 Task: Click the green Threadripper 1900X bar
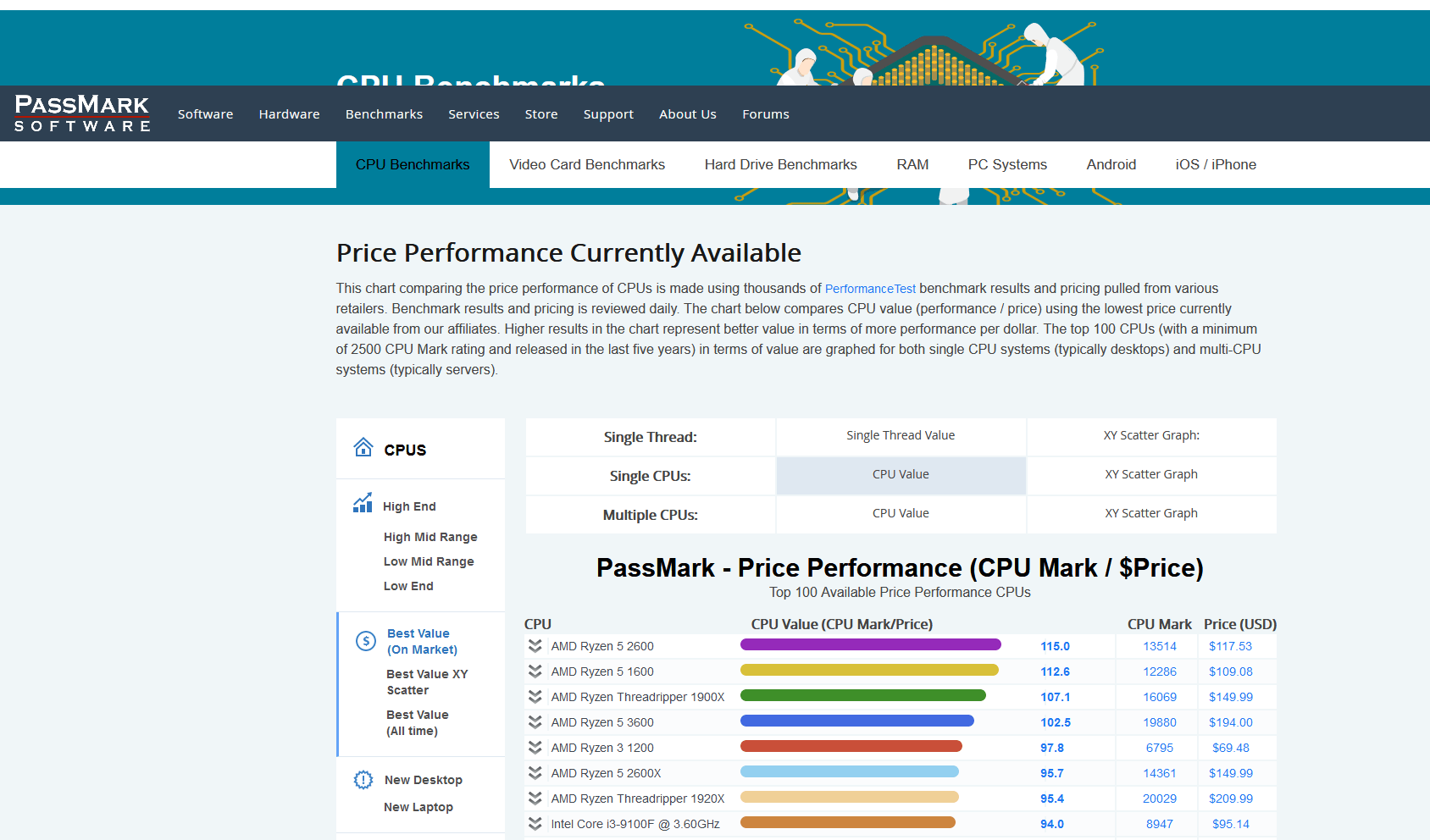coord(863,695)
